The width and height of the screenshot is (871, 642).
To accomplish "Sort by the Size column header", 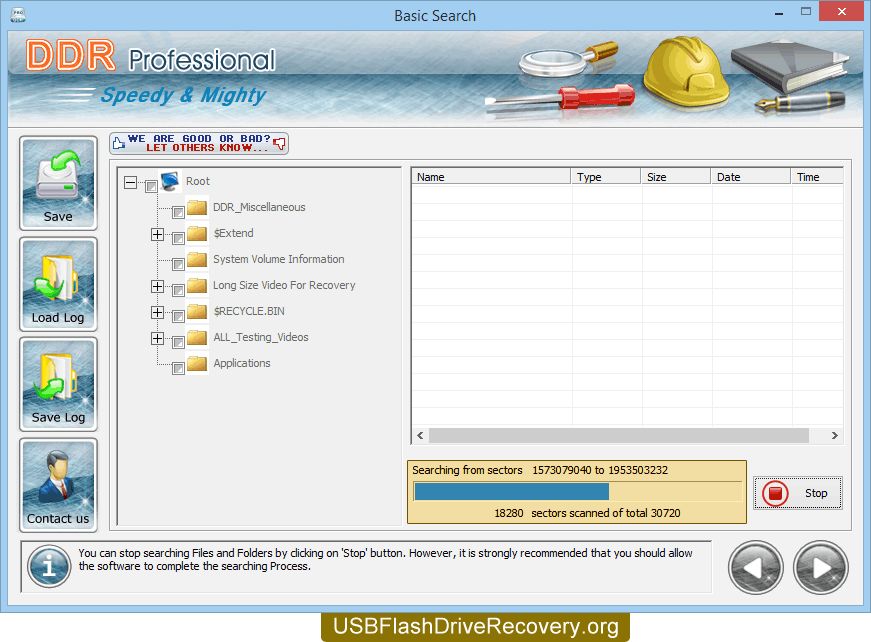I will (x=675, y=177).
